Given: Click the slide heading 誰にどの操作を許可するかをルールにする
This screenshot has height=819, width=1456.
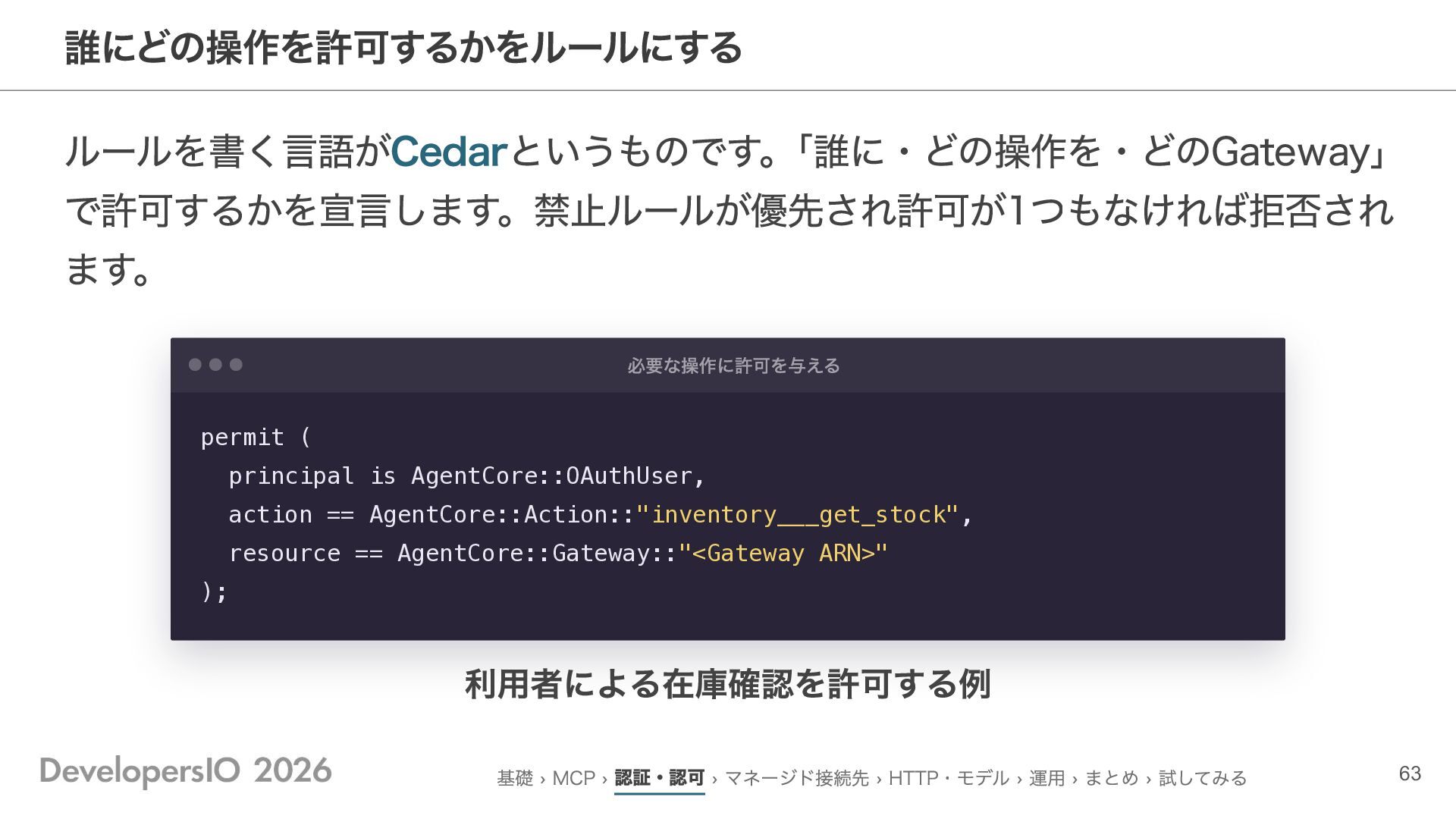Looking at the screenshot, I should [x=403, y=48].
